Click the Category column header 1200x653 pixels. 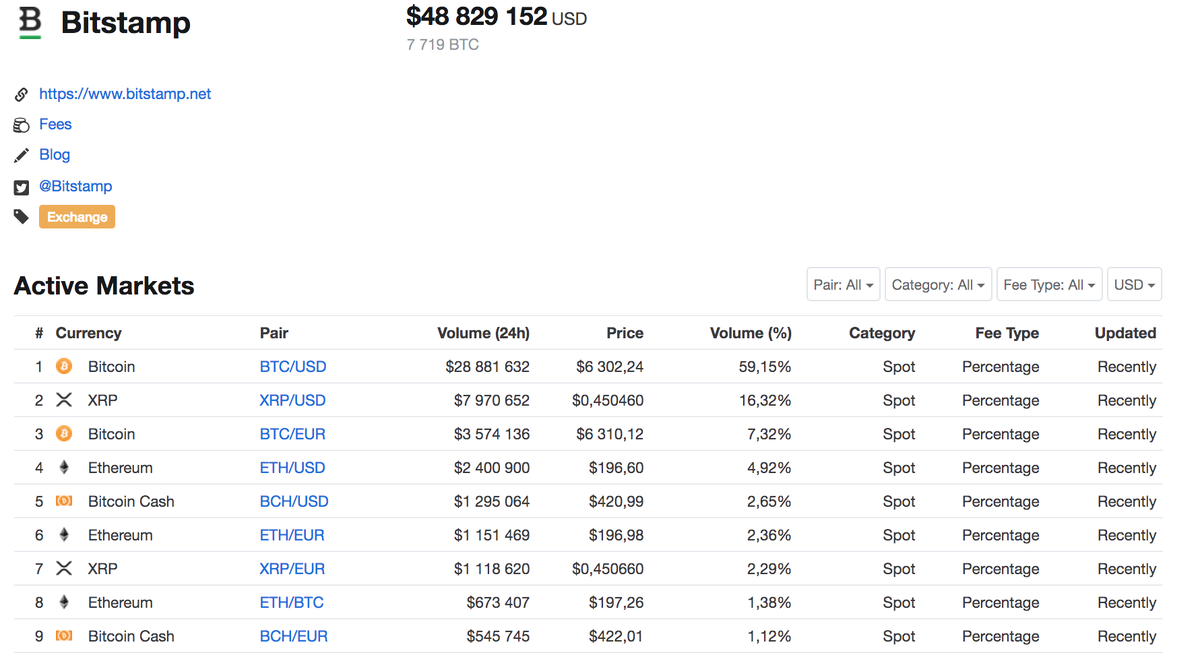882,333
